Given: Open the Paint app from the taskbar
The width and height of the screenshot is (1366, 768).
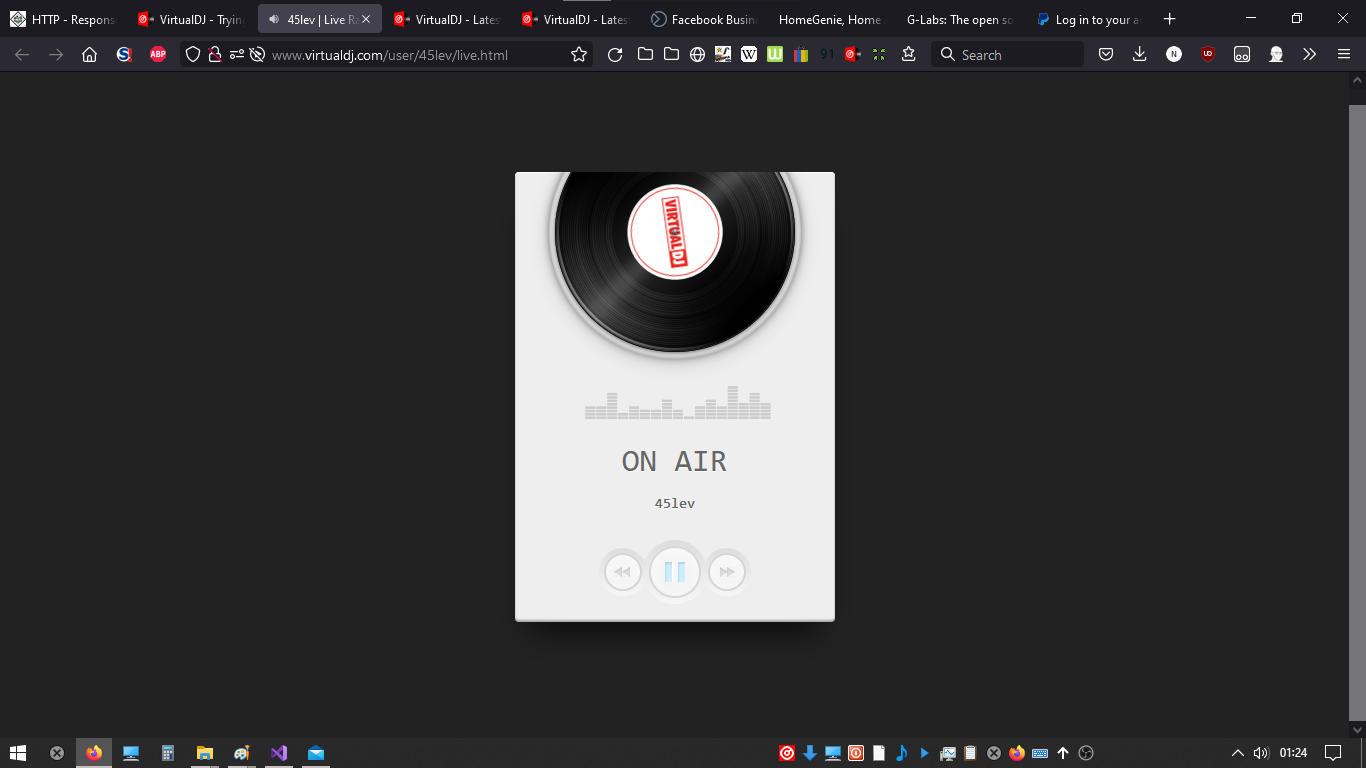Looking at the screenshot, I should (242, 753).
